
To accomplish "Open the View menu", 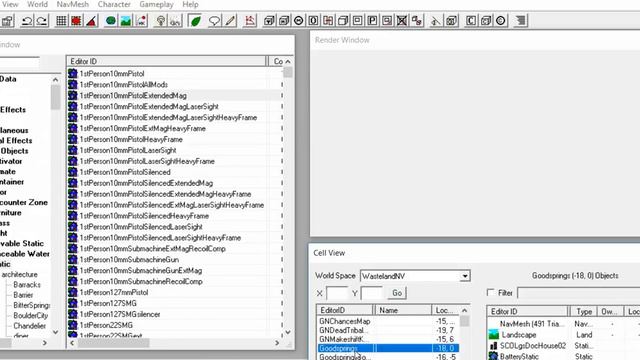I will point(10,4).
